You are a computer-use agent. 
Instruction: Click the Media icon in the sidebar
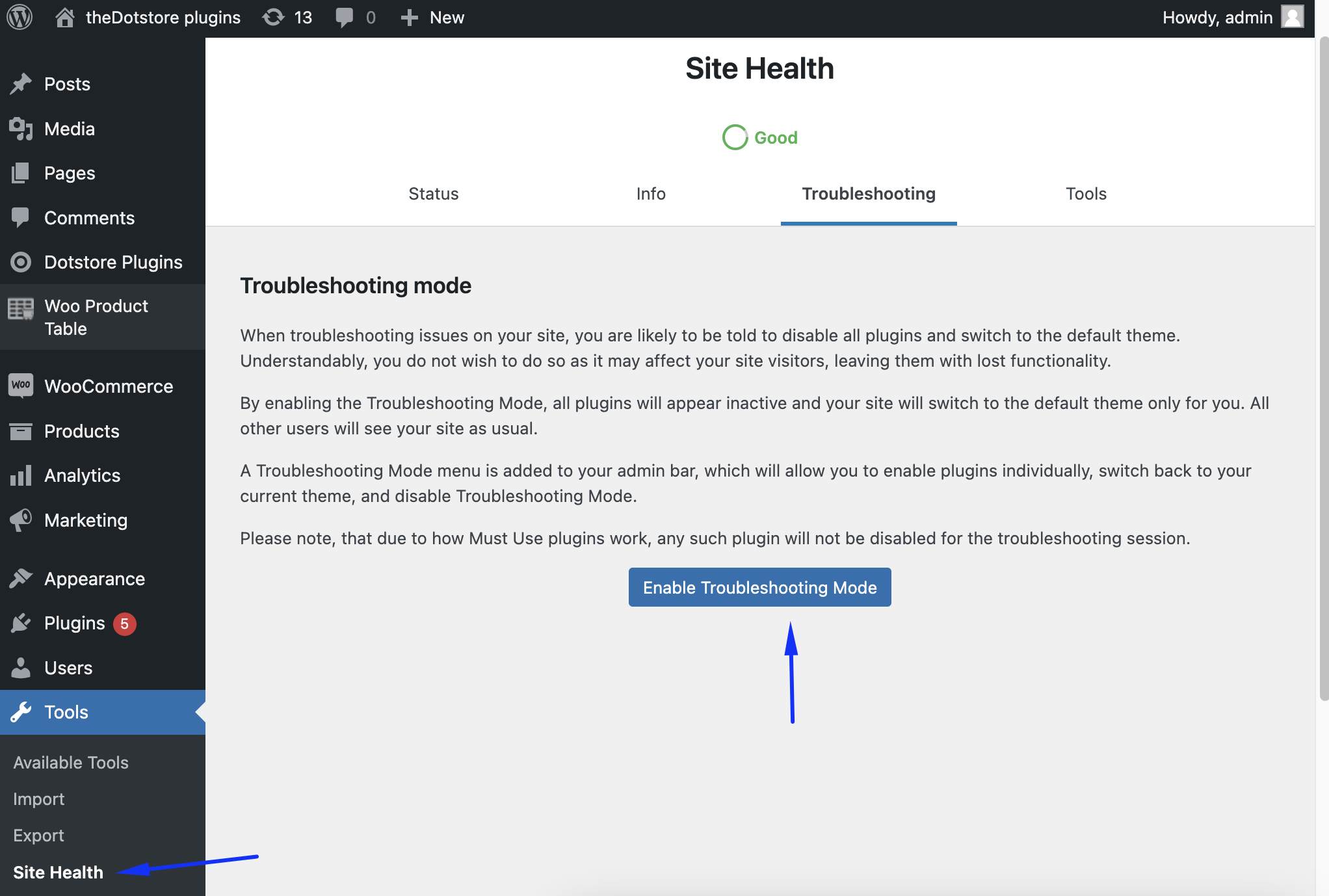(x=21, y=129)
